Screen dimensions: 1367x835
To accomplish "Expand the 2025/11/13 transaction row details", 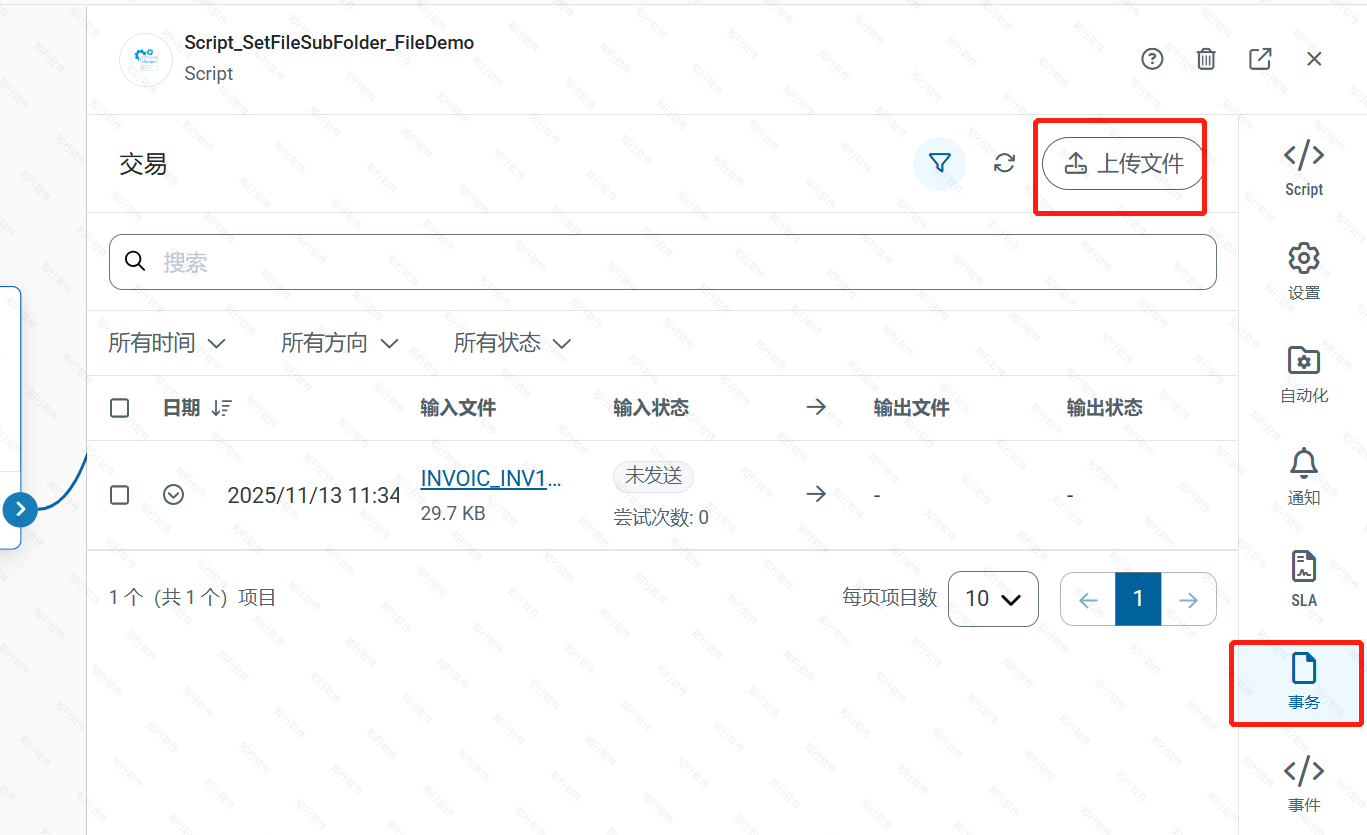I will (174, 495).
